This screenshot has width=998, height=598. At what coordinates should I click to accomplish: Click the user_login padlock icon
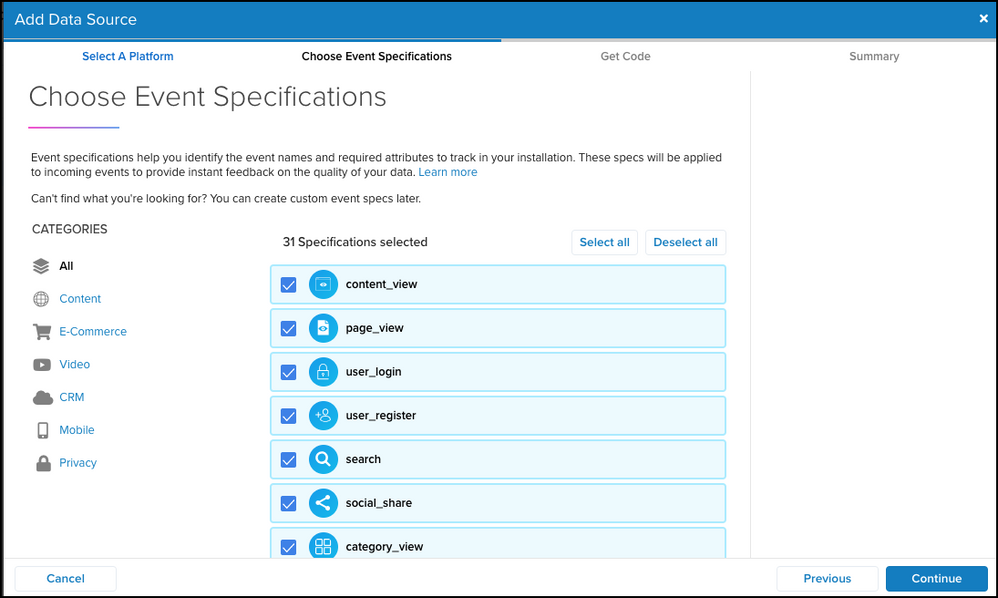tap(323, 372)
